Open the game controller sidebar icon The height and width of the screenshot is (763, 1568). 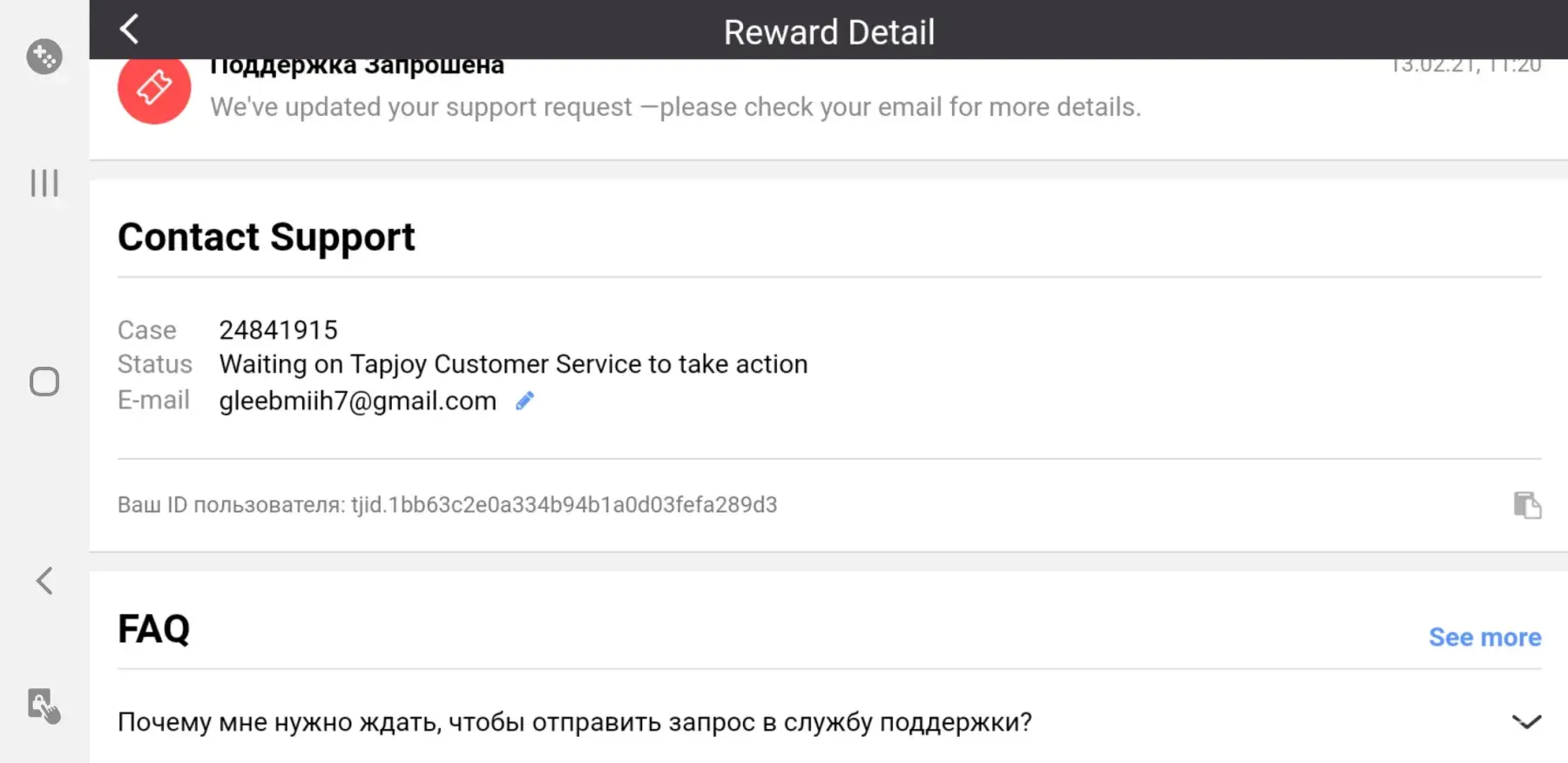(x=44, y=57)
